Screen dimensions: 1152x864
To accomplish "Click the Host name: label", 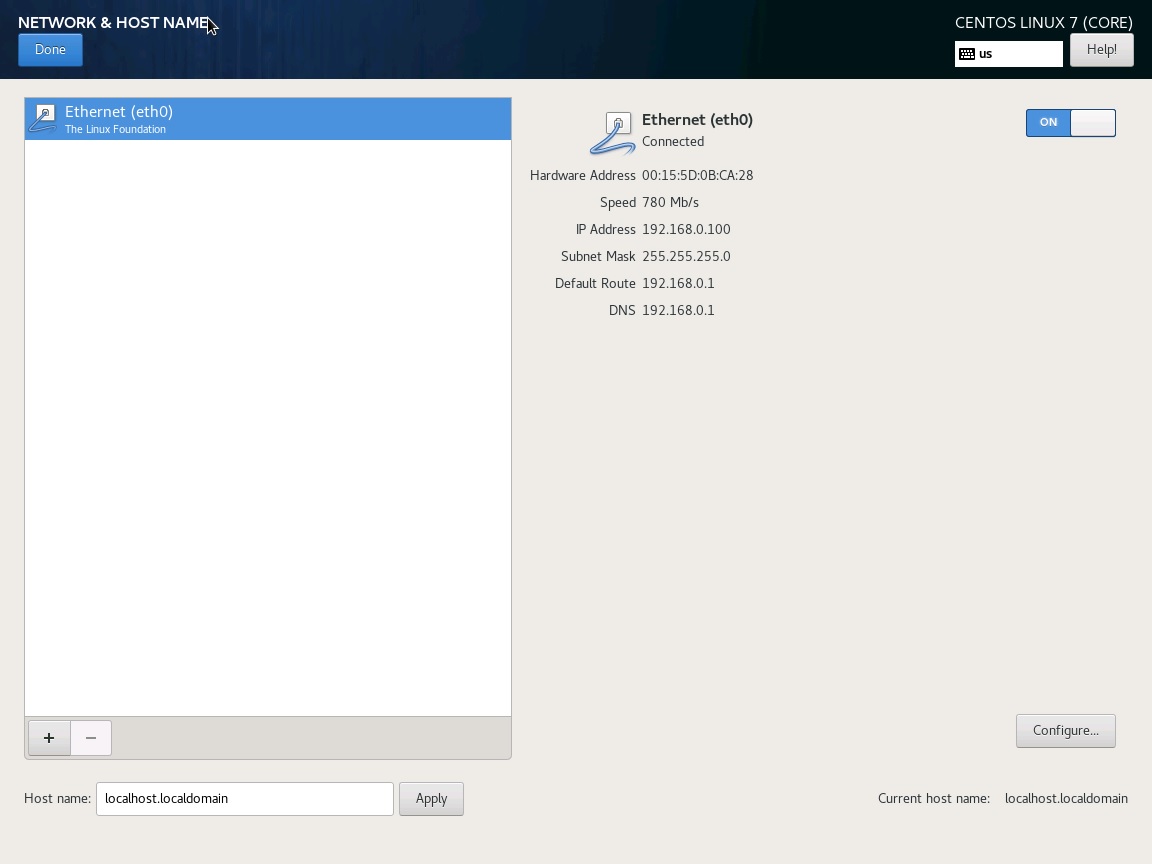I will click(x=57, y=799).
